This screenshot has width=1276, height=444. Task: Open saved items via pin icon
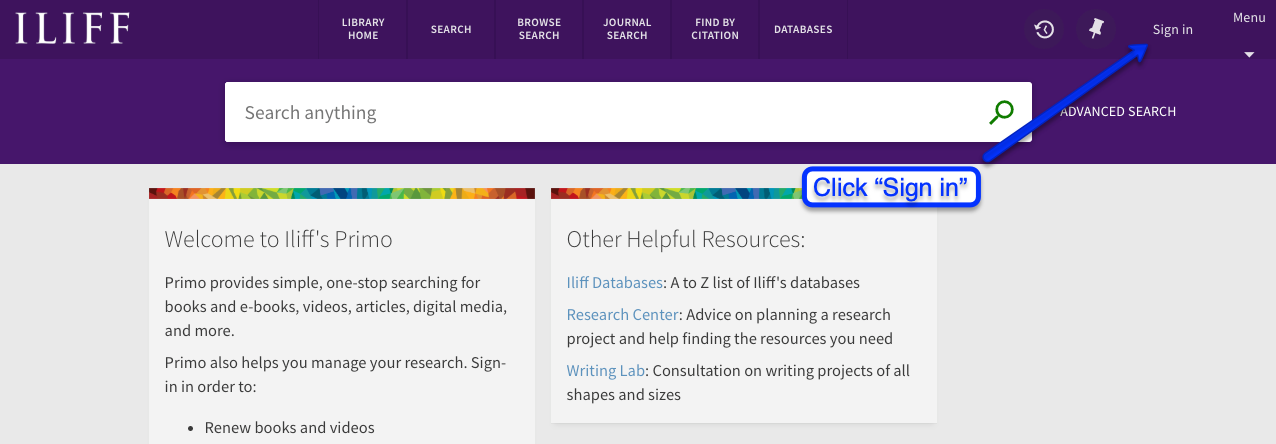coord(1096,29)
